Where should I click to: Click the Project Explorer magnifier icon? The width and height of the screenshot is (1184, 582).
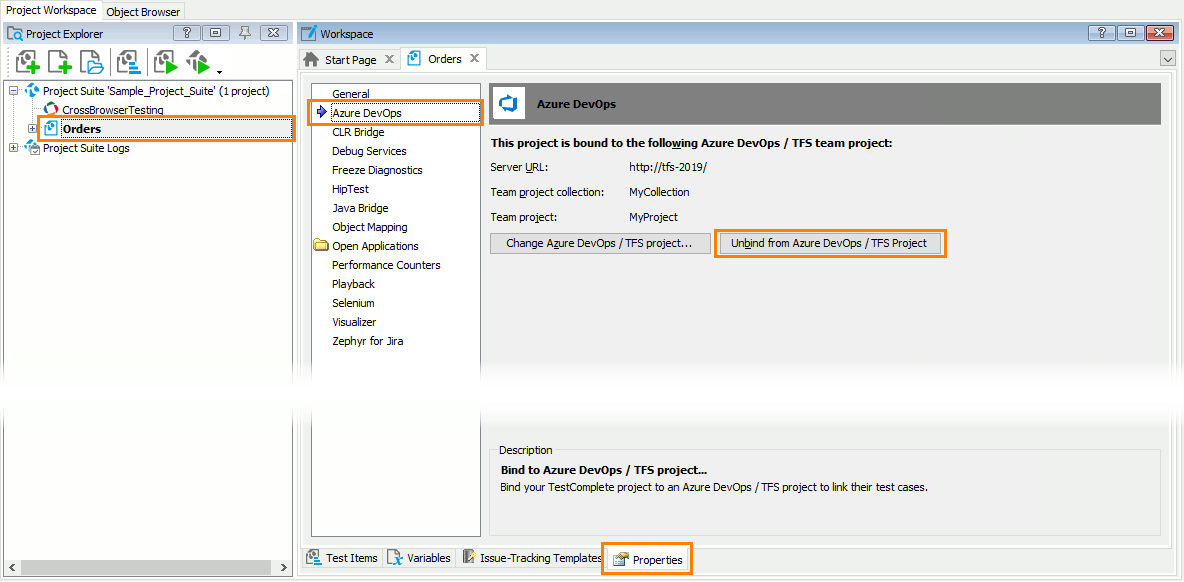(14, 33)
